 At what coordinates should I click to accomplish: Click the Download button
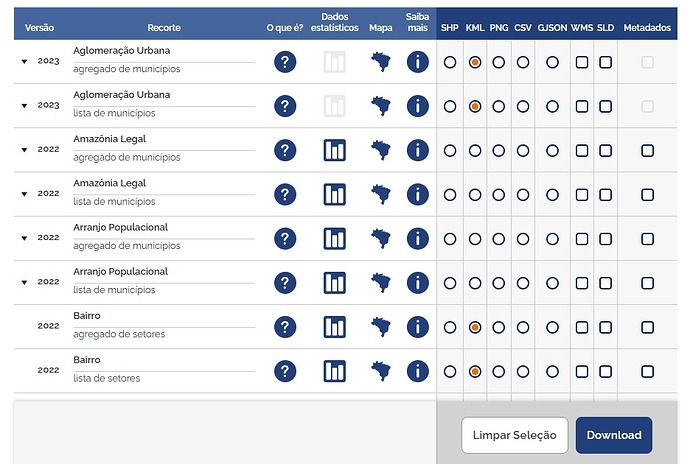[614, 435]
